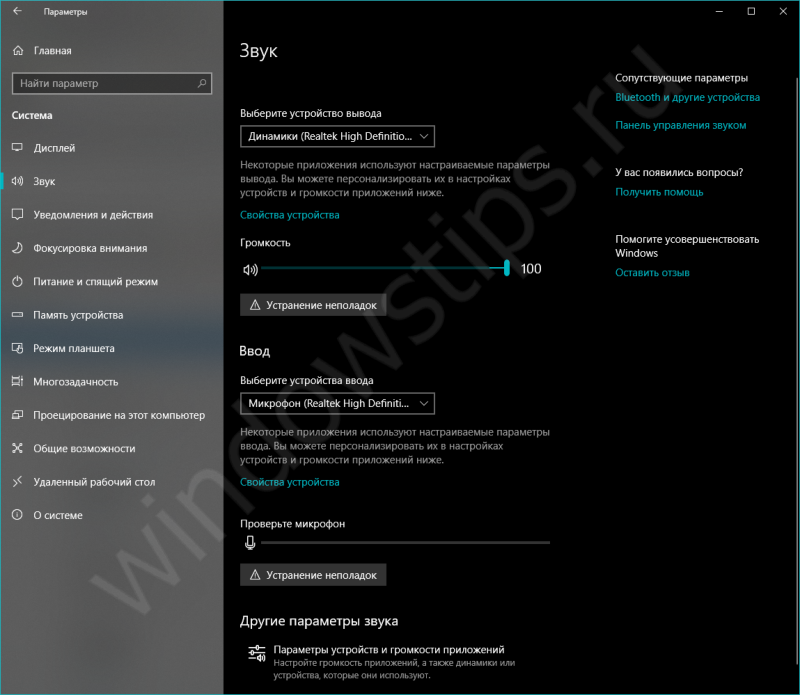Open the output device Динамики dropdown
Viewport: 800px width, 695px height.
click(337, 136)
